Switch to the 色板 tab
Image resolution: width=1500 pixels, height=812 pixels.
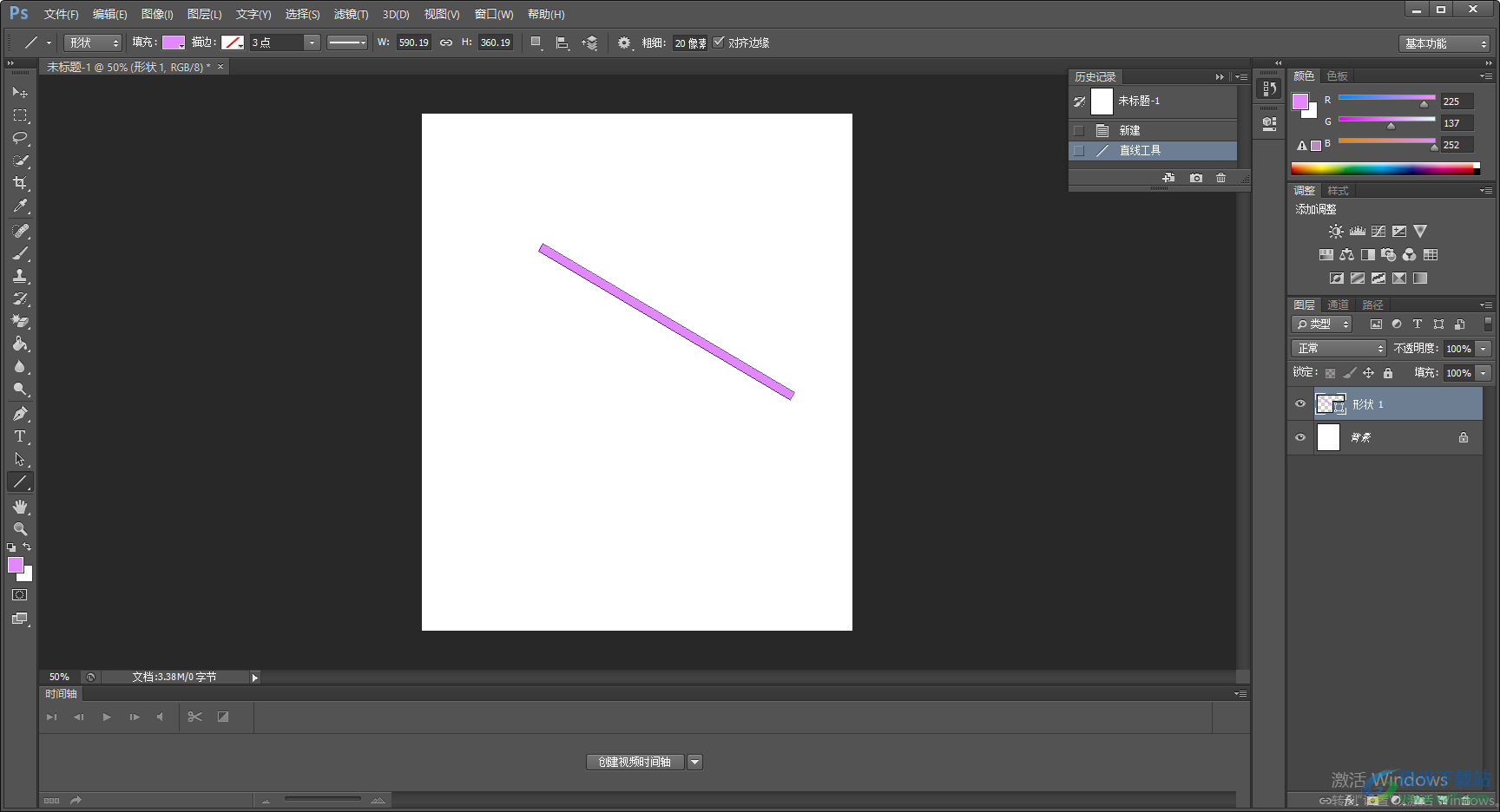pos(1337,76)
